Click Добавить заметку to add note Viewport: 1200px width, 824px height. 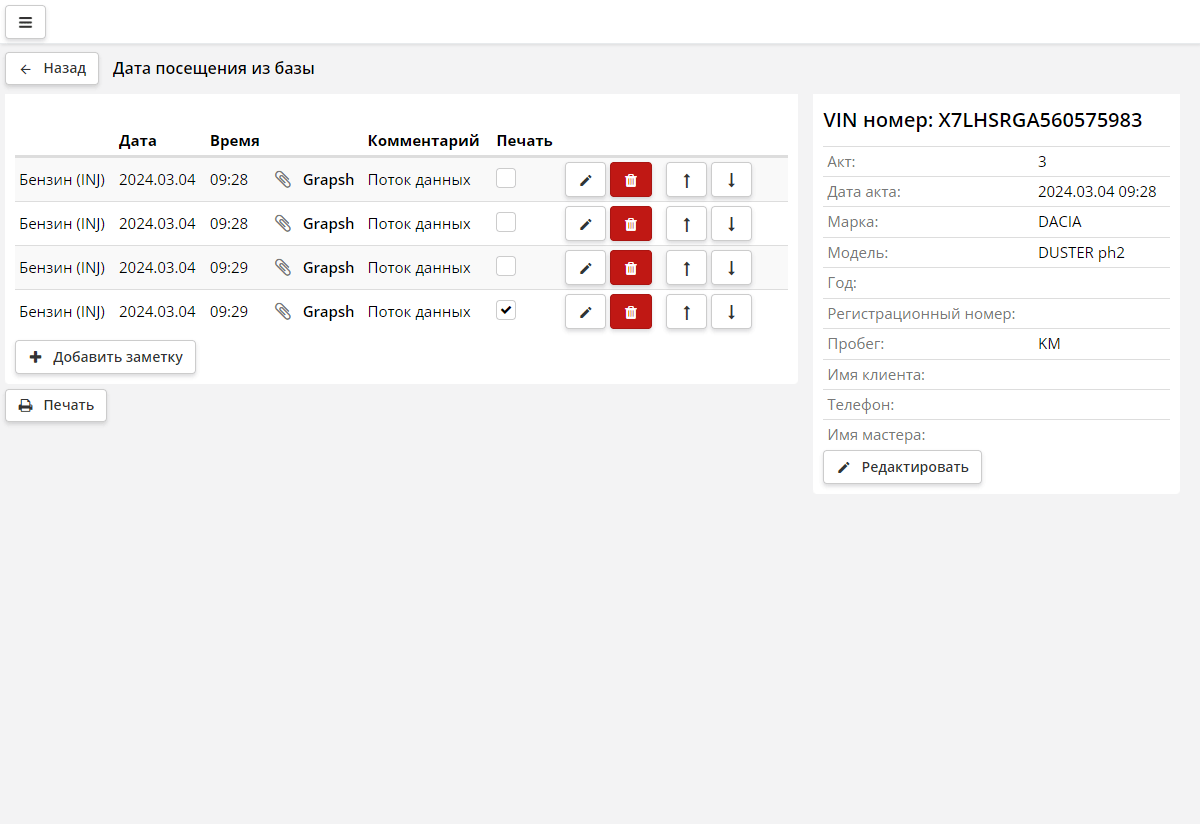pyautogui.click(x=105, y=357)
